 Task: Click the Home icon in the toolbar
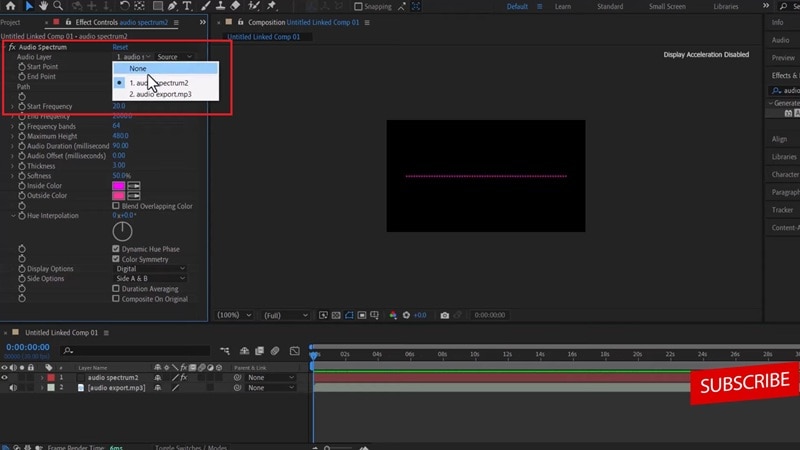10,6
